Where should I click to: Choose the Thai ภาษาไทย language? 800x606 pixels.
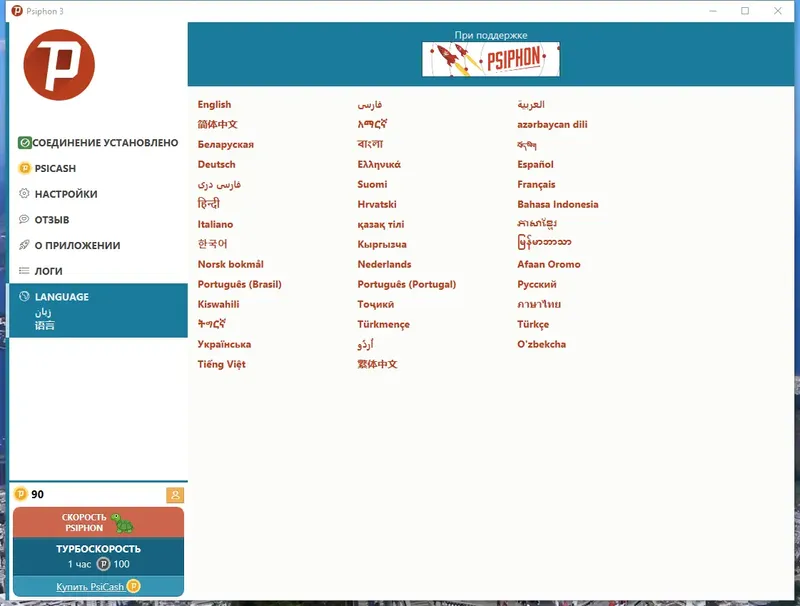pos(539,305)
